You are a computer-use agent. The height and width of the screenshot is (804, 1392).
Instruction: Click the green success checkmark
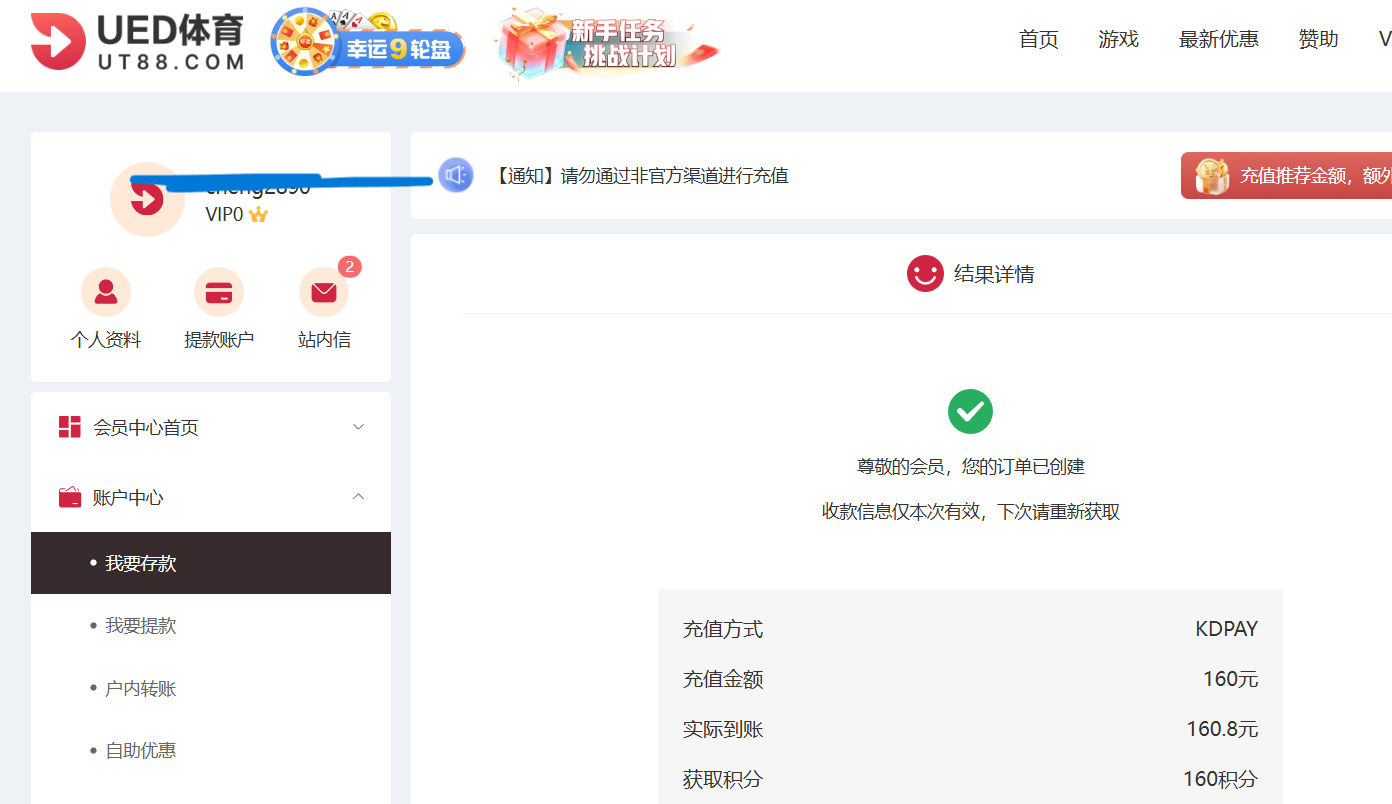point(970,411)
